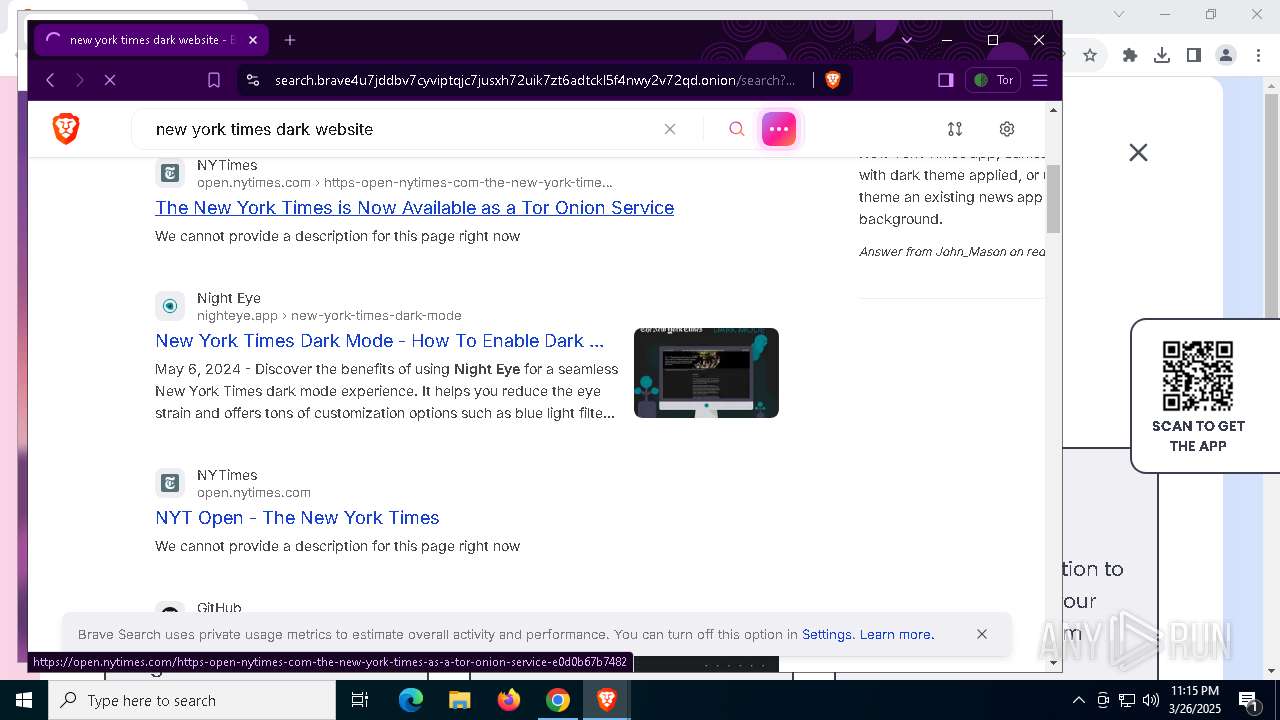1280x720 pixels.
Task: Open Brave Search ranking options icon
Action: point(955,129)
